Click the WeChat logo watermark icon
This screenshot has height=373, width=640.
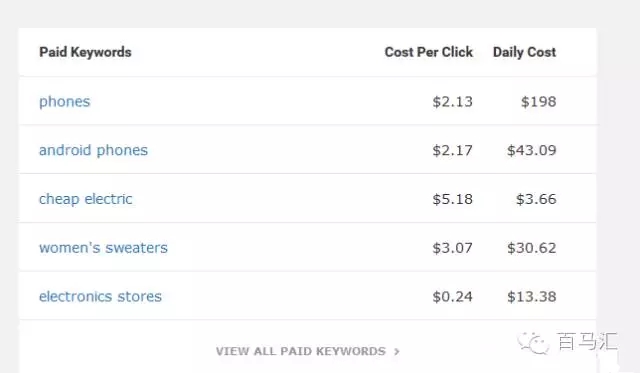click(533, 342)
